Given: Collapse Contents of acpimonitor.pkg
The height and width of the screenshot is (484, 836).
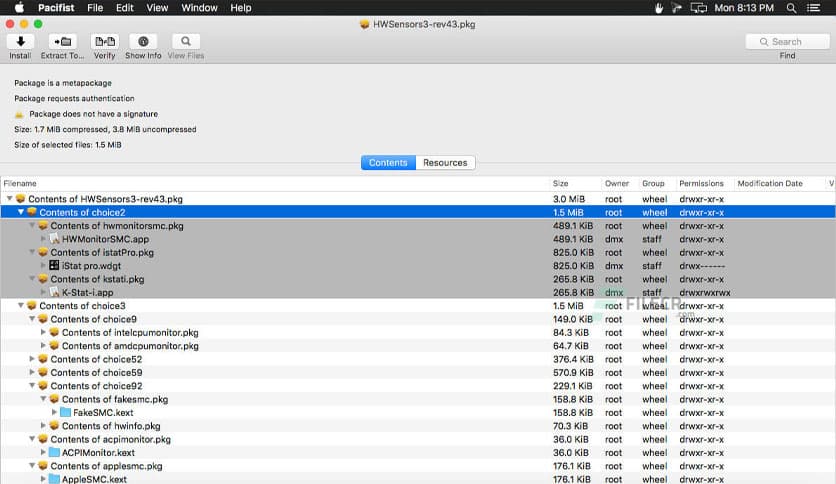Looking at the screenshot, I should pyautogui.click(x=32, y=439).
